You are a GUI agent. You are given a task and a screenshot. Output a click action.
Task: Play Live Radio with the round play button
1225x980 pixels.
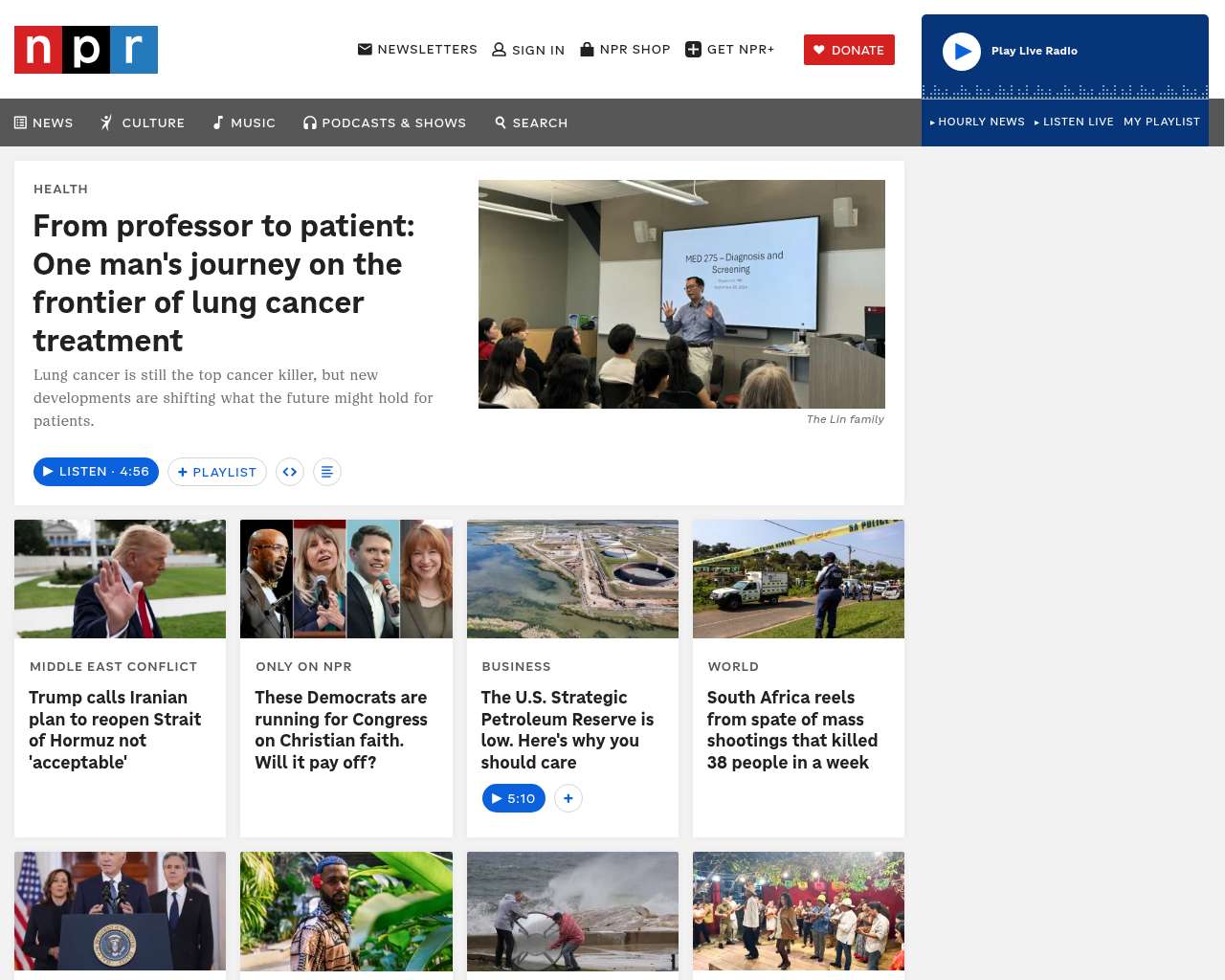pyautogui.click(x=962, y=52)
